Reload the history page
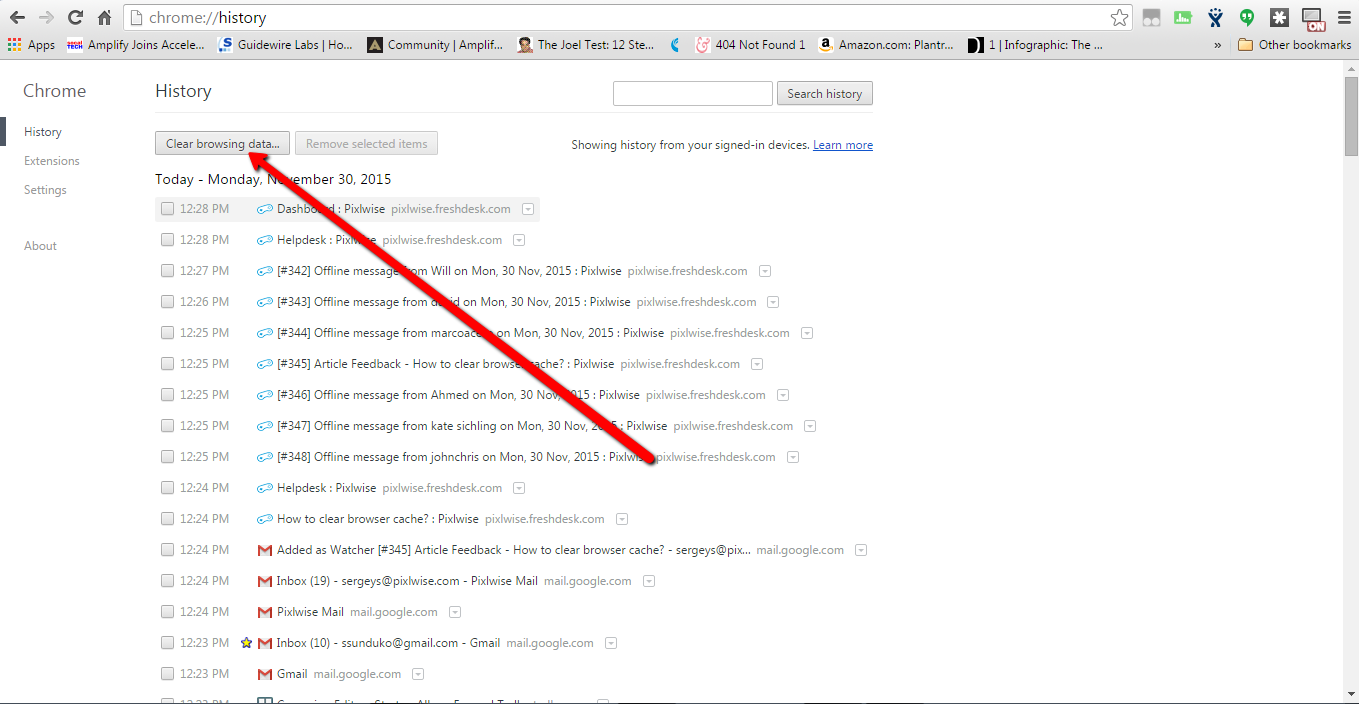The image size is (1359, 704). pos(75,18)
